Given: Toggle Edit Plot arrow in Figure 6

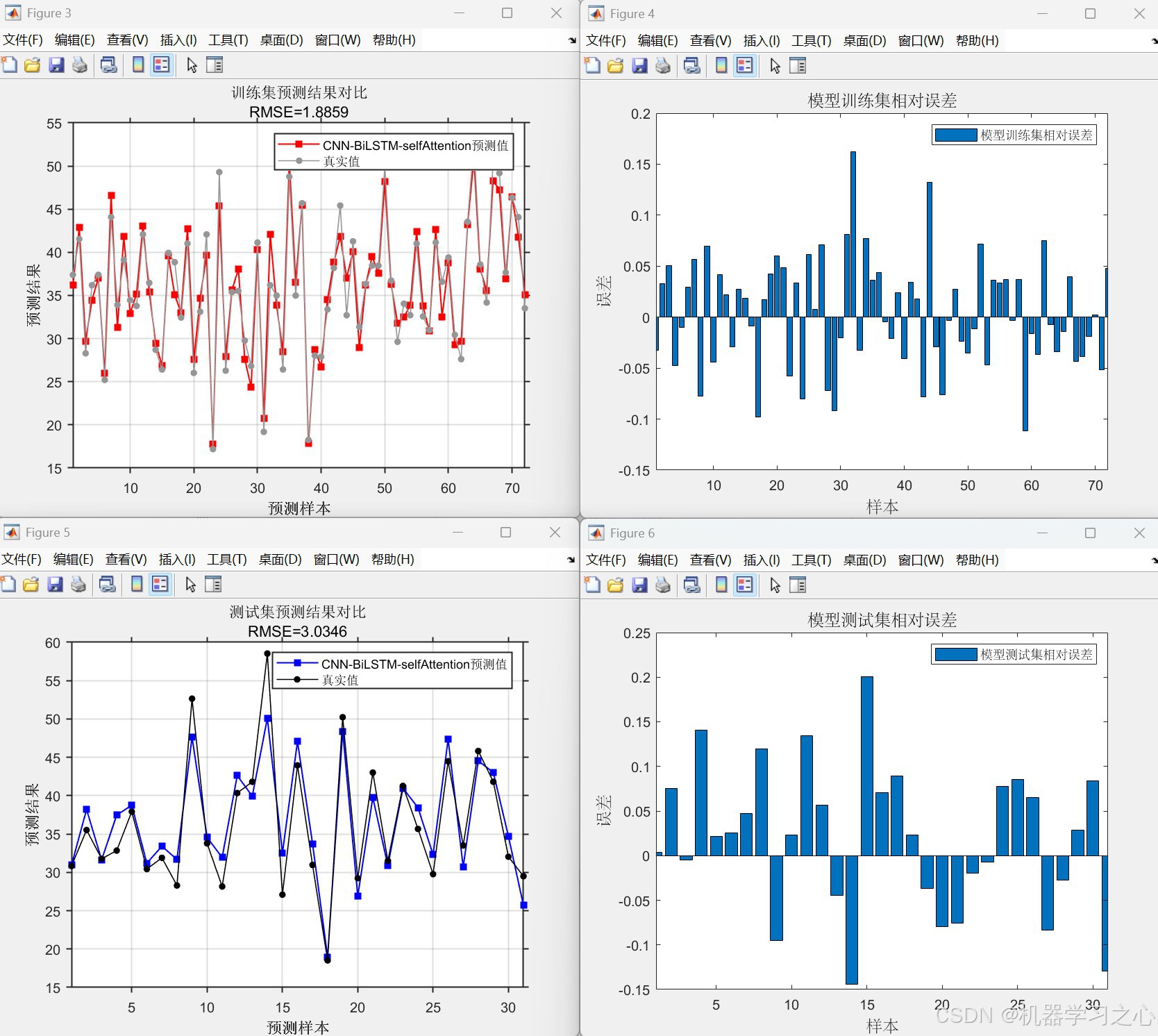Looking at the screenshot, I should [775, 585].
